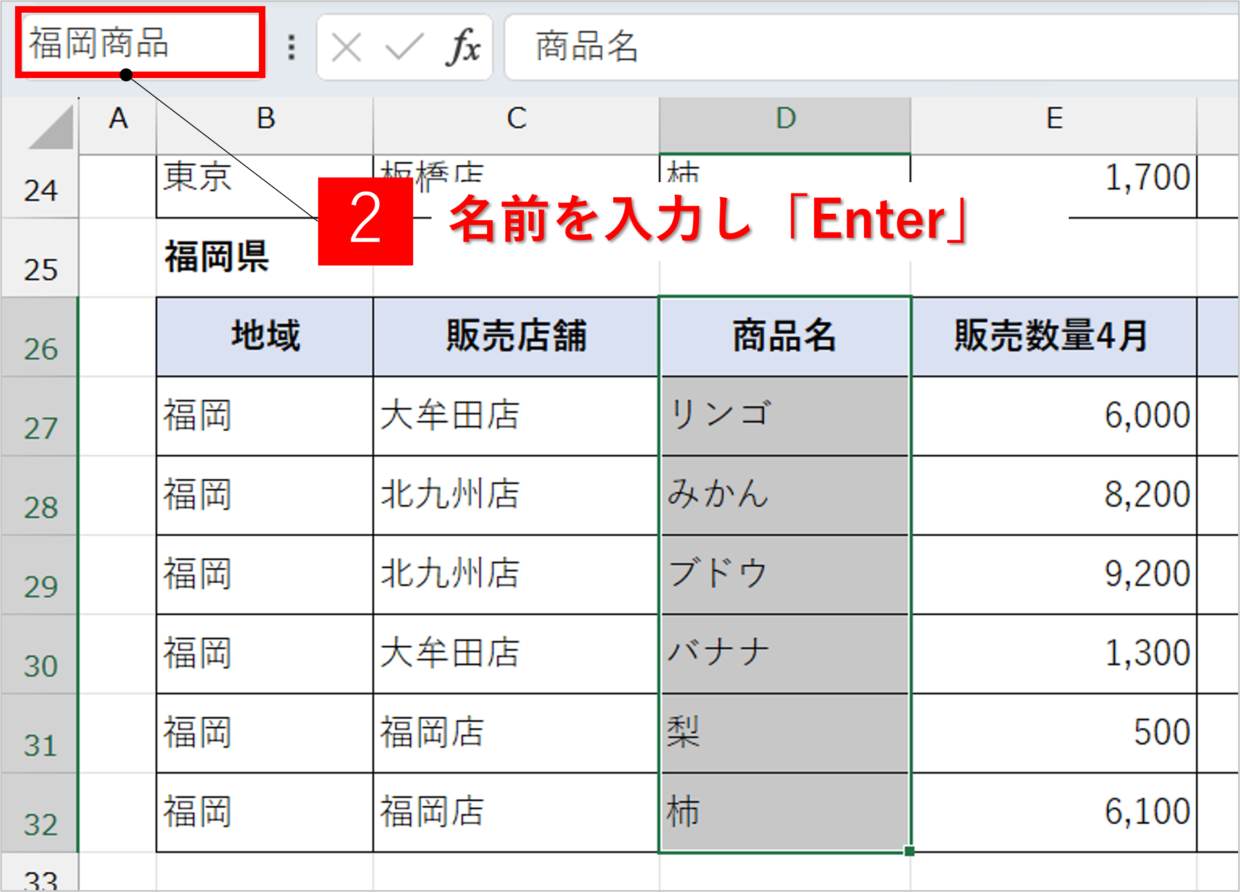Select column E header
The height and width of the screenshot is (892, 1240).
(1053, 119)
